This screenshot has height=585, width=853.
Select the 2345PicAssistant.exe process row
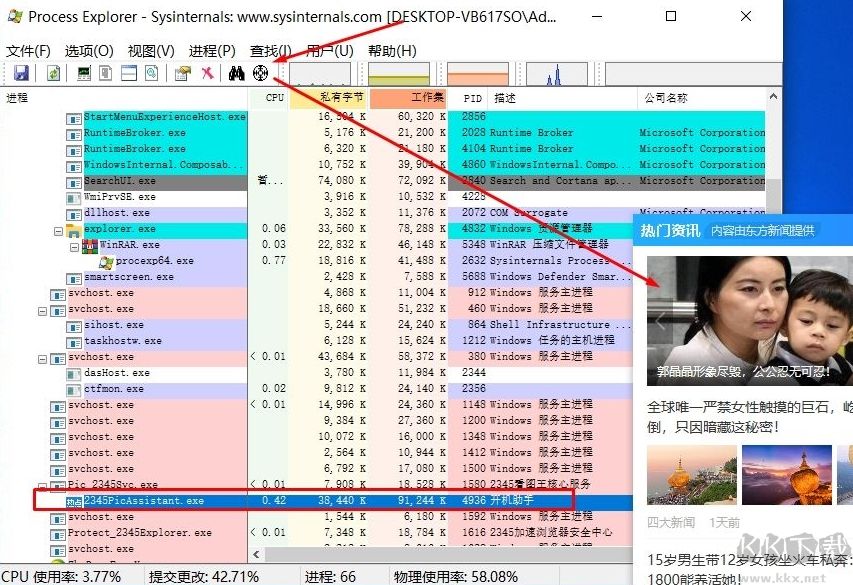[317, 501]
